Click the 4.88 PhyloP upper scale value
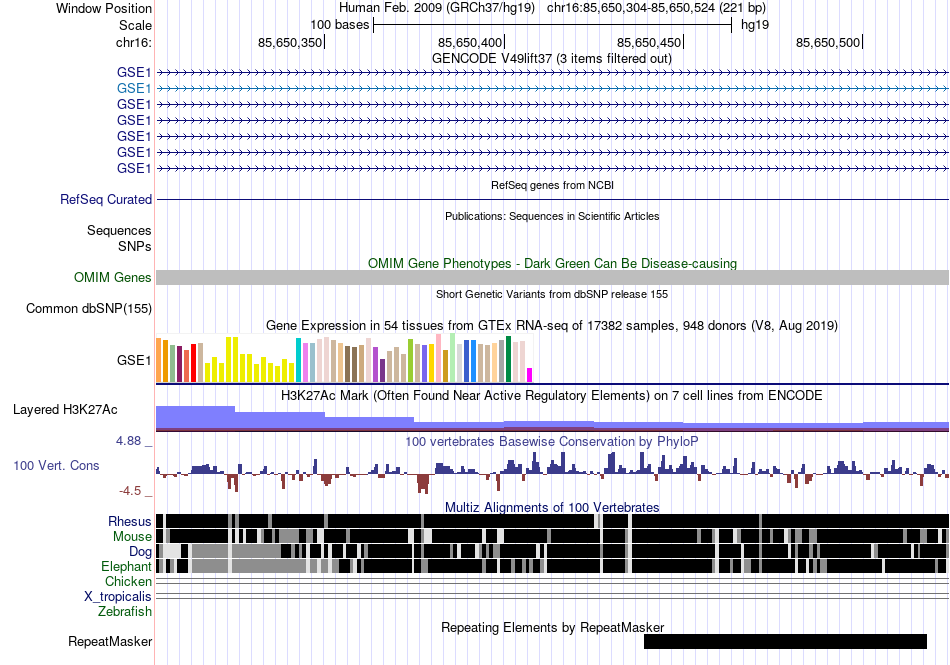 129,441
